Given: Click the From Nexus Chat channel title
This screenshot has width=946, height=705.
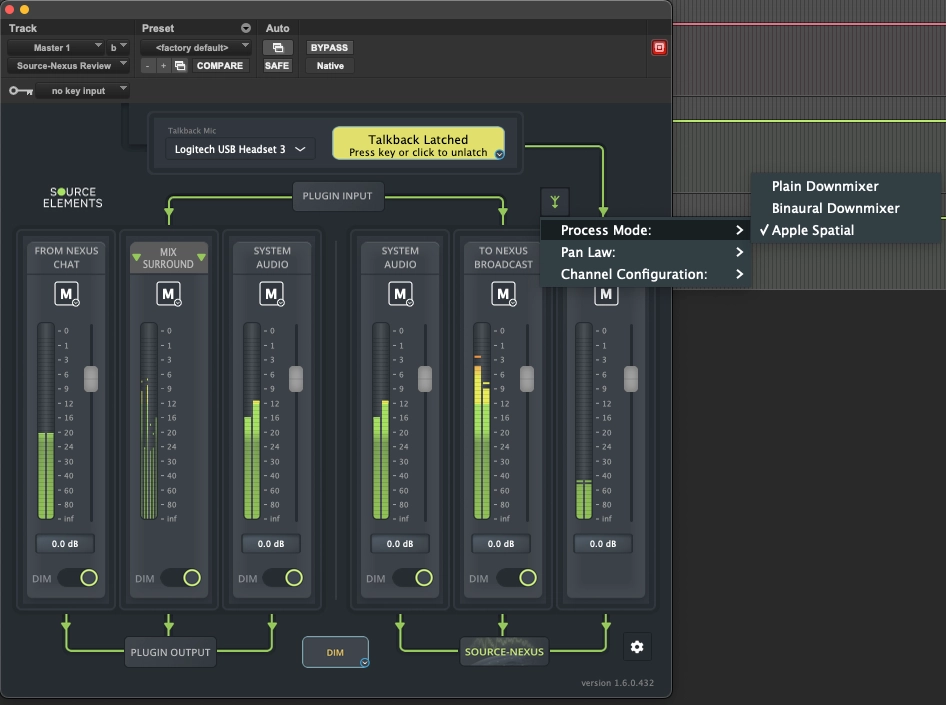Looking at the screenshot, I should (66, 258).
